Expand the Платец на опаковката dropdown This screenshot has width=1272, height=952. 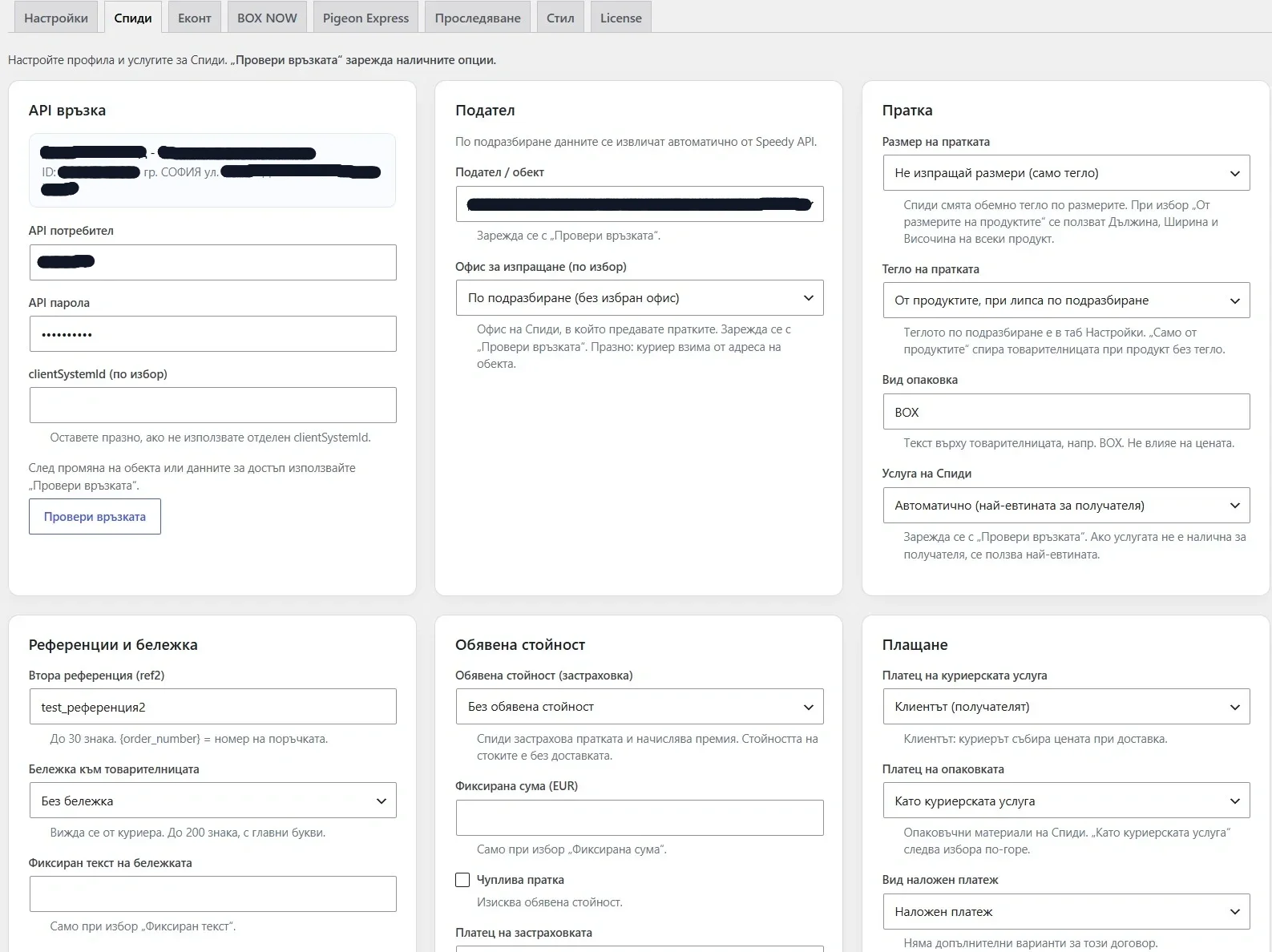click(x=1066, y=801)
